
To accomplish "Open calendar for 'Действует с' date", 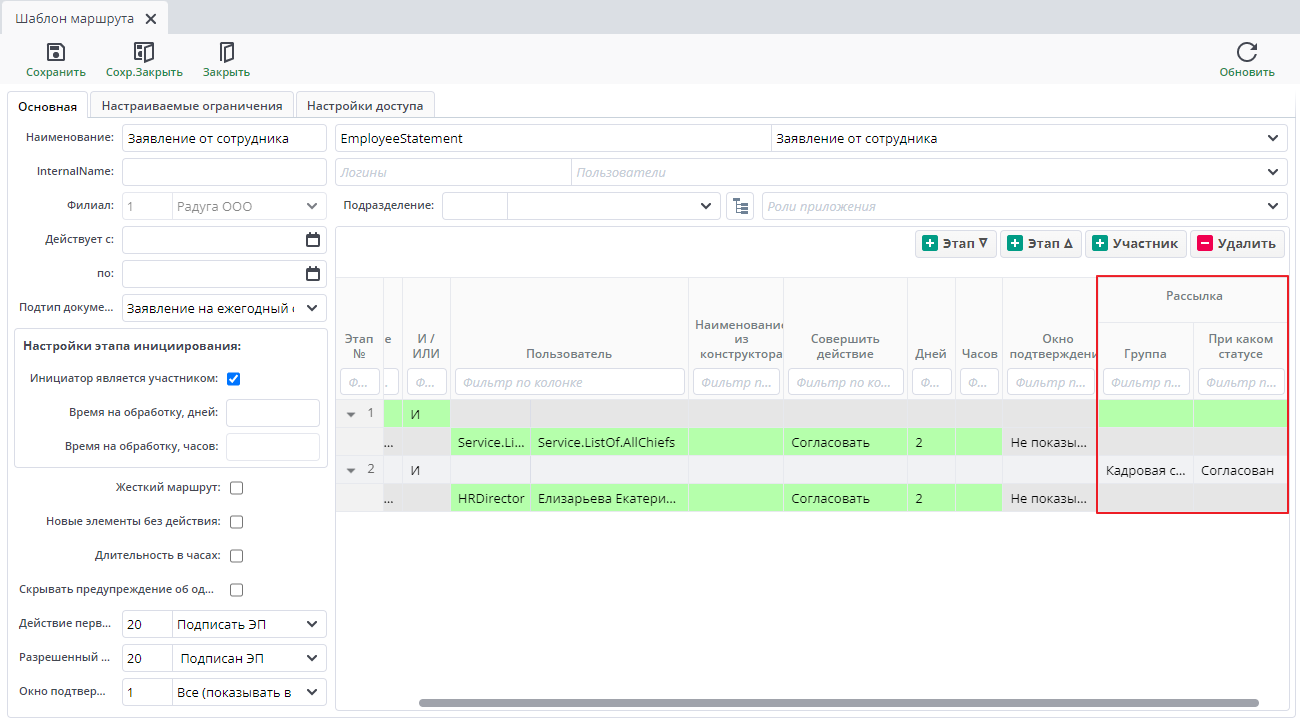I will (x=313, y=240).
